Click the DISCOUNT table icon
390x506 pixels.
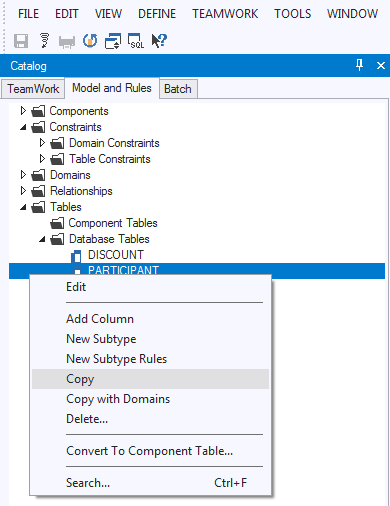click(x=76, y=256)
